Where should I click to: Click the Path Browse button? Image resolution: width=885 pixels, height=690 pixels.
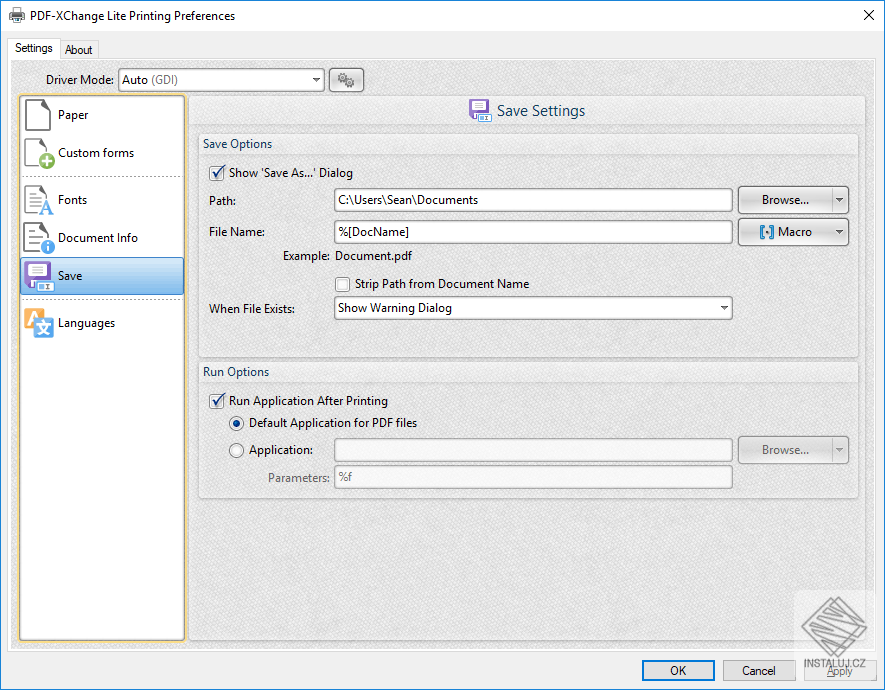pyautogui.click(x=785, y=200)
